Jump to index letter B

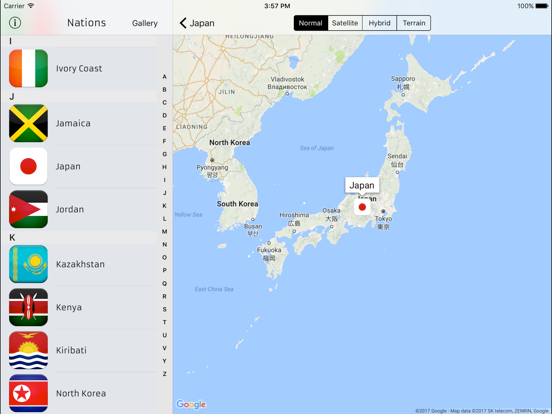164,89
